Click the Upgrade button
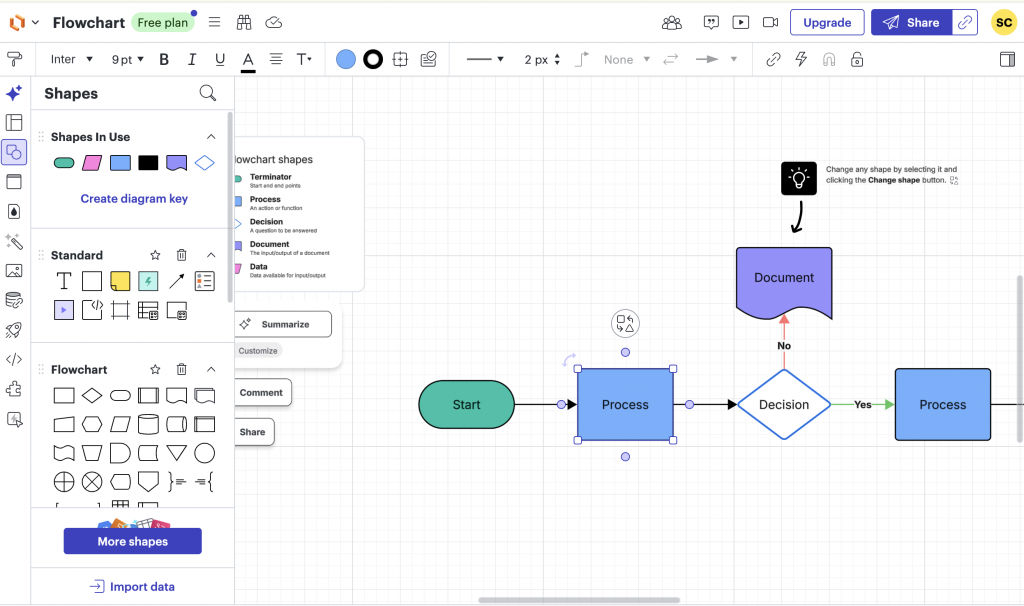 [827, 21]
